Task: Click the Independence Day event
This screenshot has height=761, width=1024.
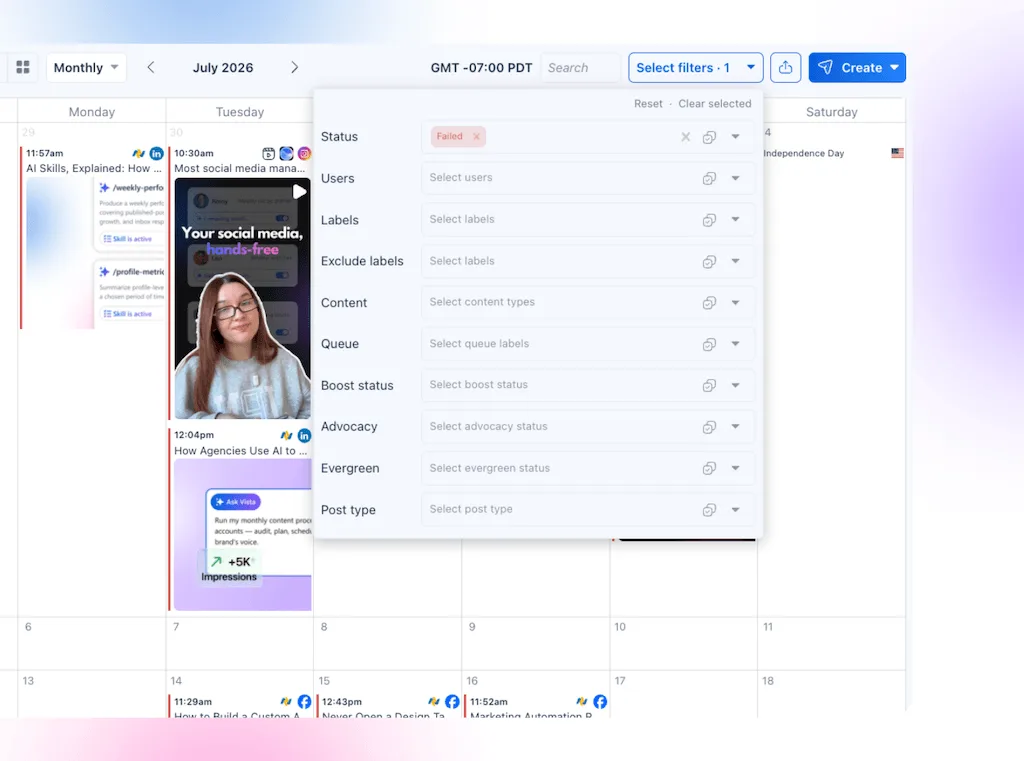Action: tap(804, 154)
